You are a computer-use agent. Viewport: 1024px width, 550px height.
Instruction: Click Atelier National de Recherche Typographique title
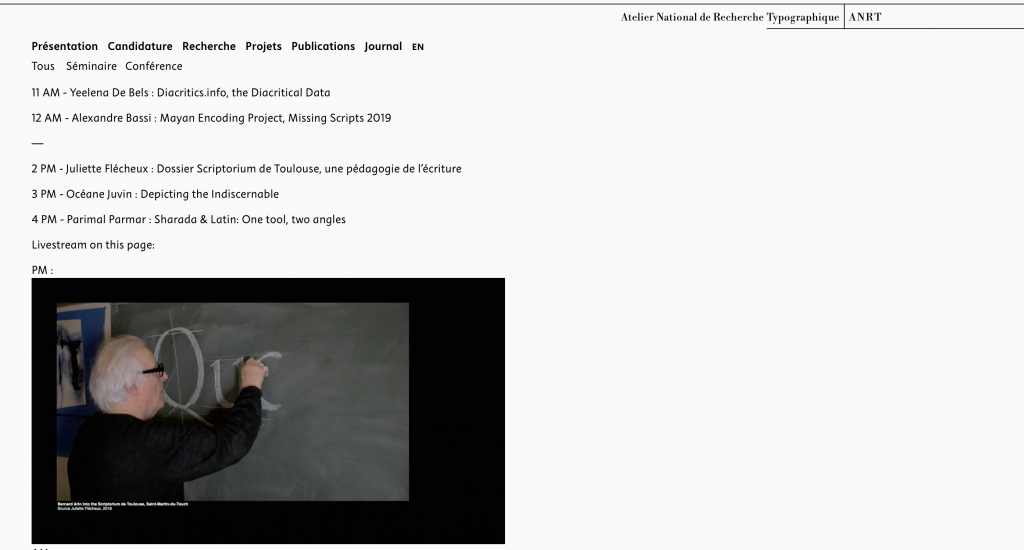click(x=729, y=17)
